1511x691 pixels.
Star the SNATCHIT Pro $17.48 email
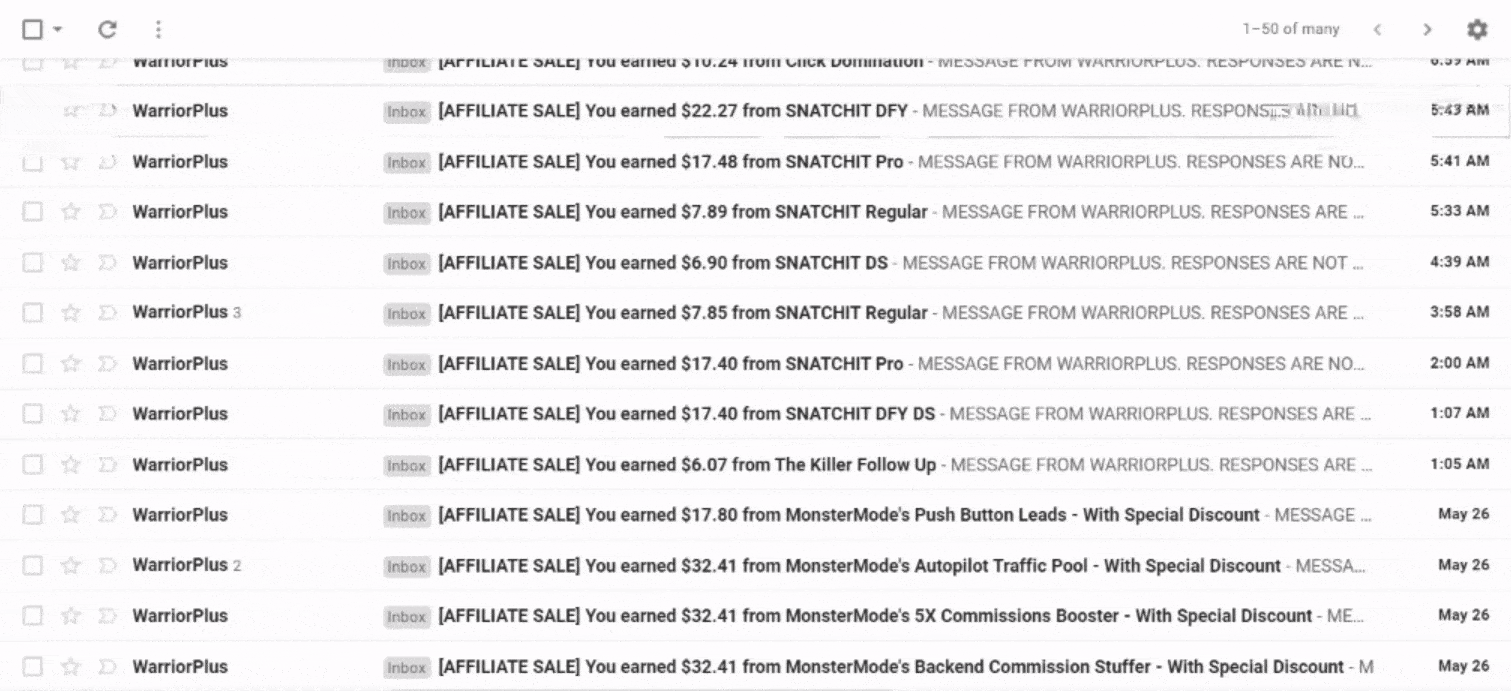pos(70,162)
